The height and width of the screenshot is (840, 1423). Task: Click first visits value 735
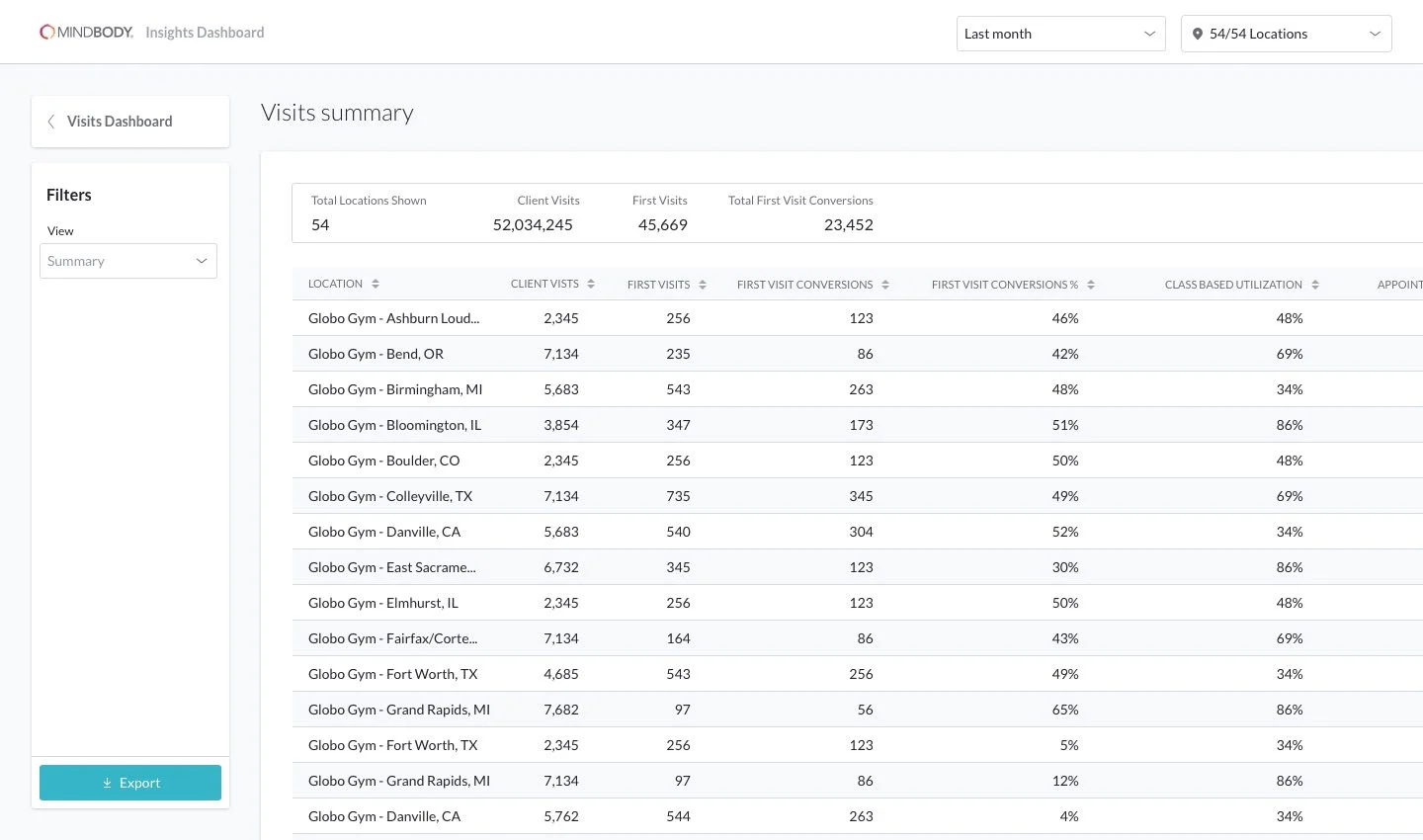coord(678,496)
